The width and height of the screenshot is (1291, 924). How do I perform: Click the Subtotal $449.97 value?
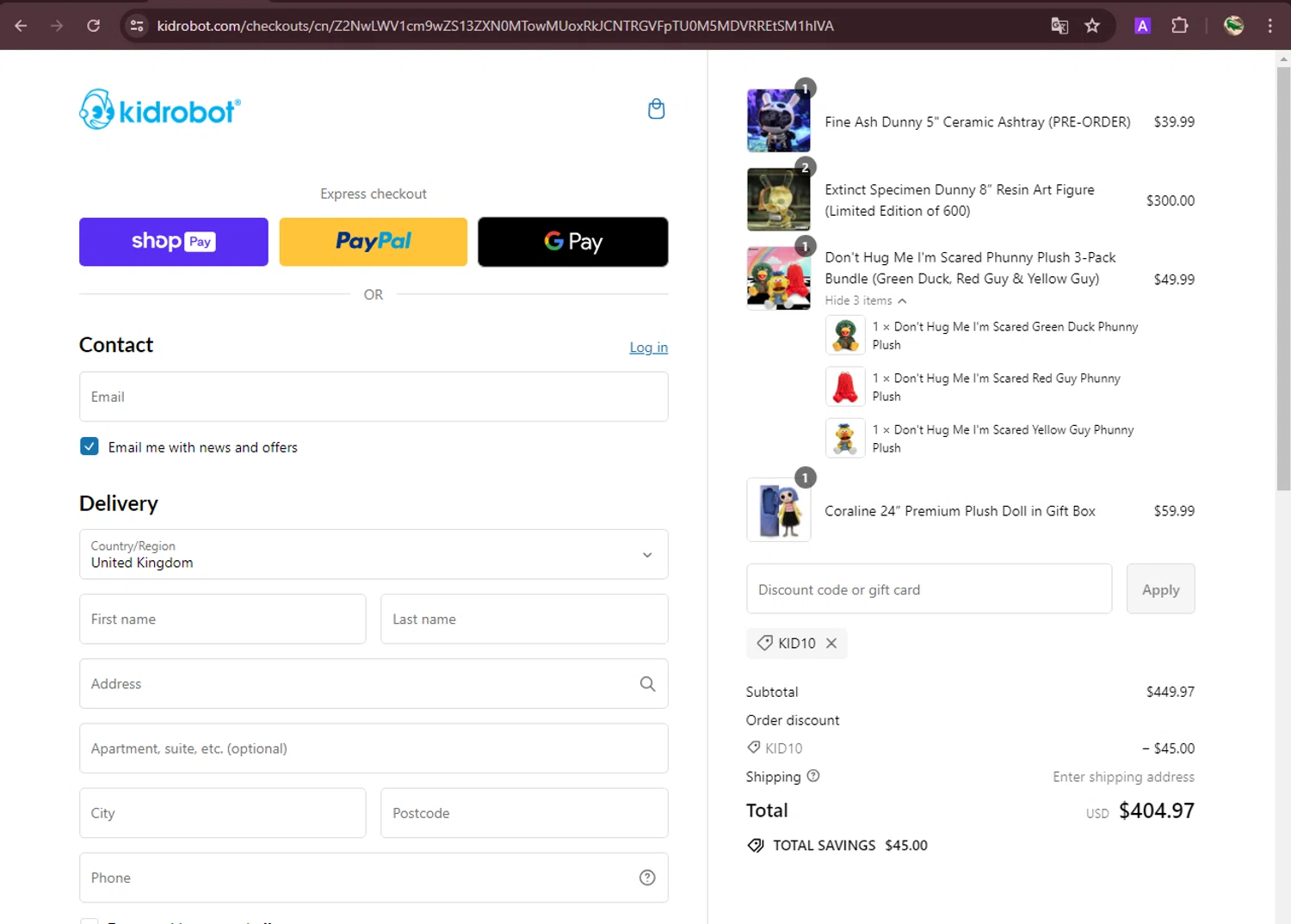(x=1171, y=692)
